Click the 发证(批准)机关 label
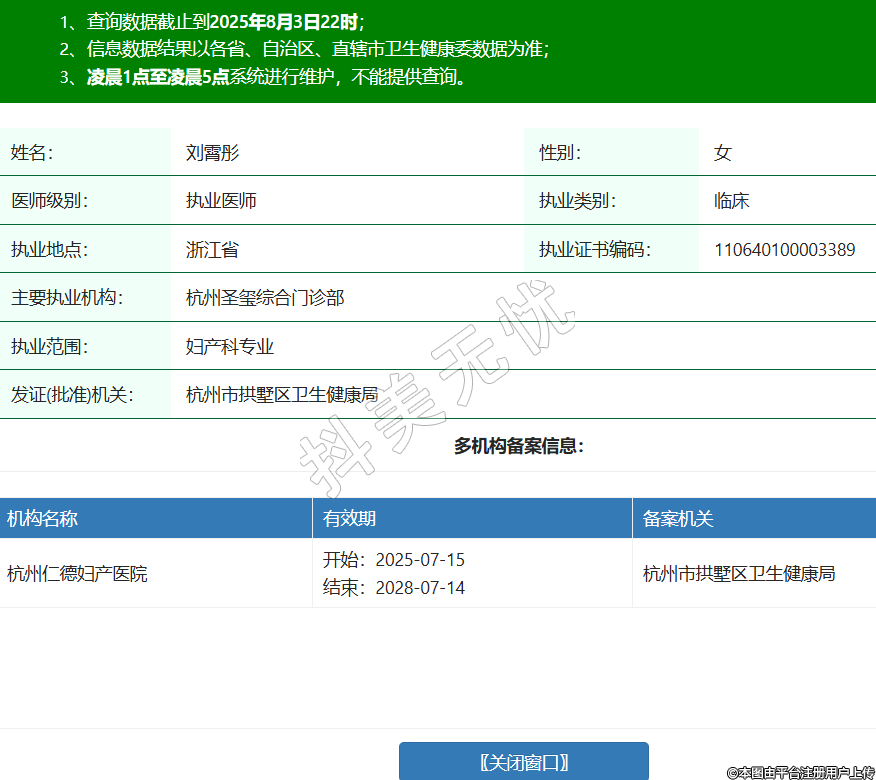 [72, 395]
